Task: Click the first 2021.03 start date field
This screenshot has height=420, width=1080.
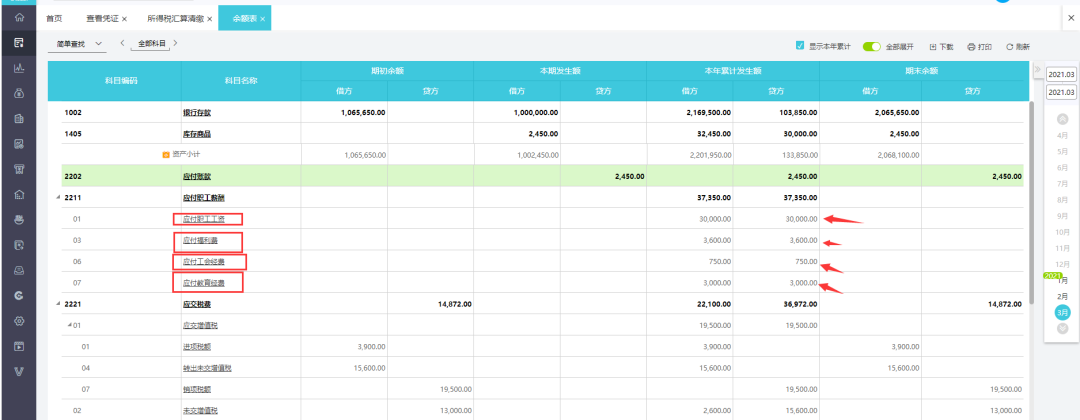Action: 1061,74
